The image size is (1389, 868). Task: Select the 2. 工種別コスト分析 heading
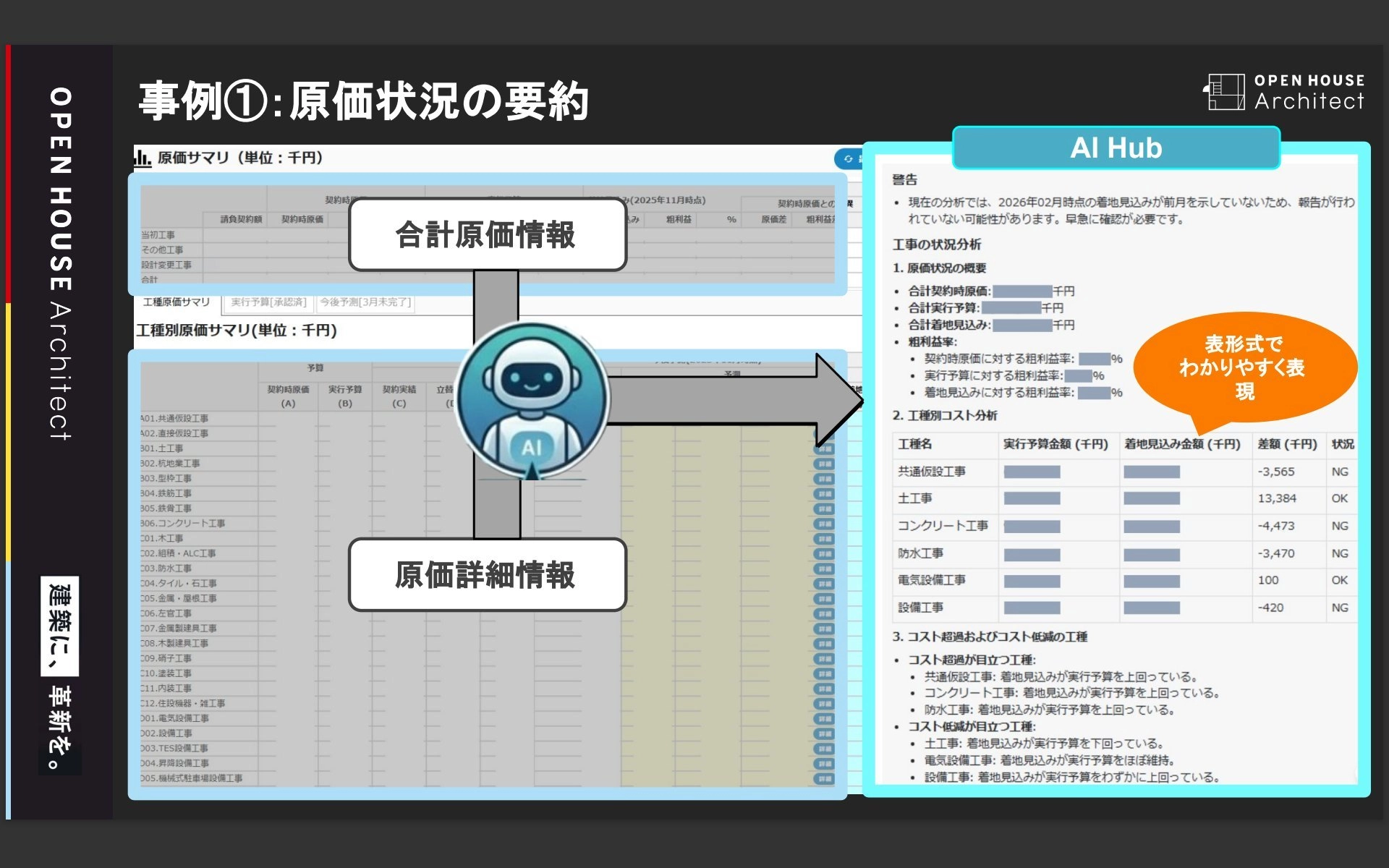(945, 416)
